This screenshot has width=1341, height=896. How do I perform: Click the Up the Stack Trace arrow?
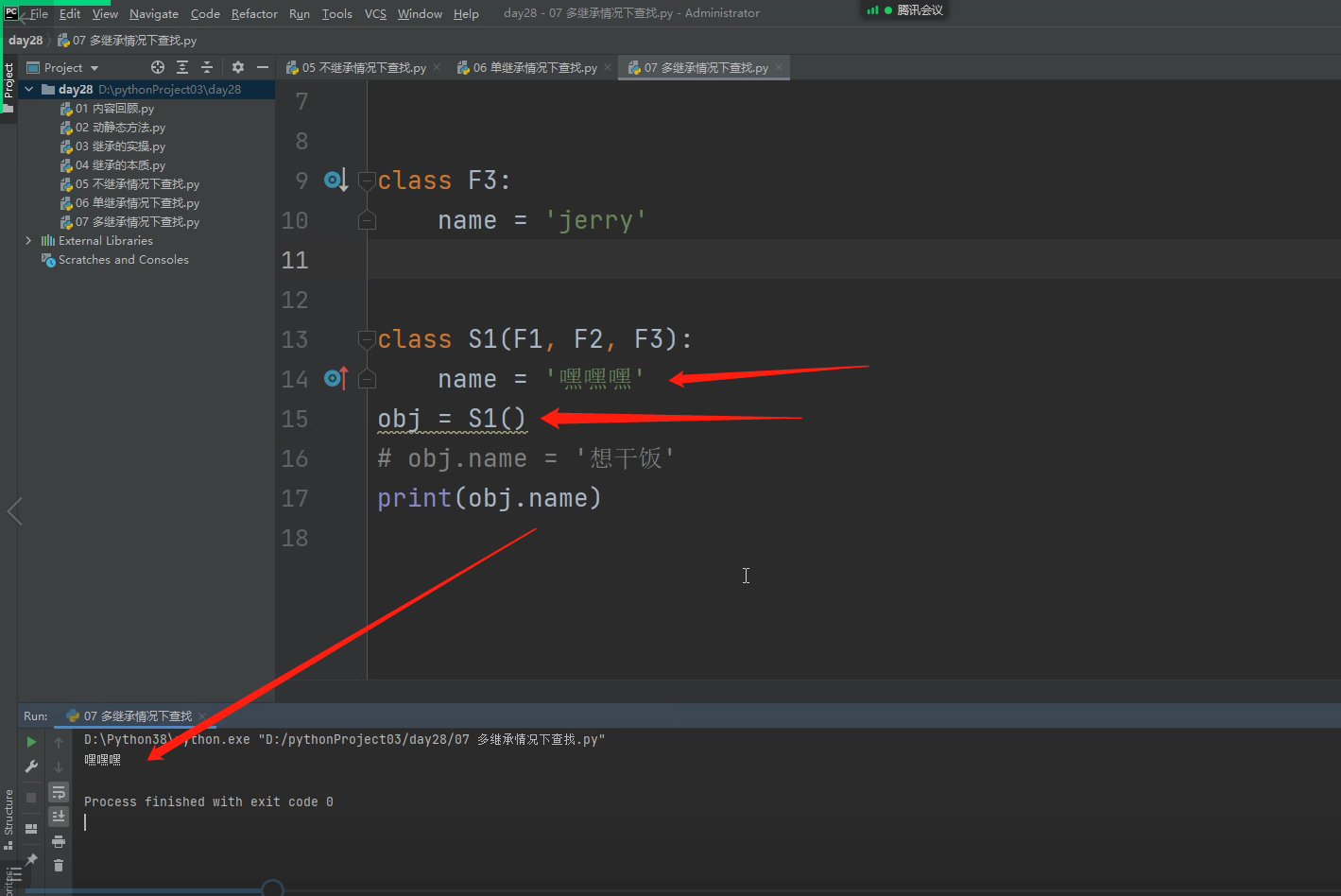pos(59,742)
